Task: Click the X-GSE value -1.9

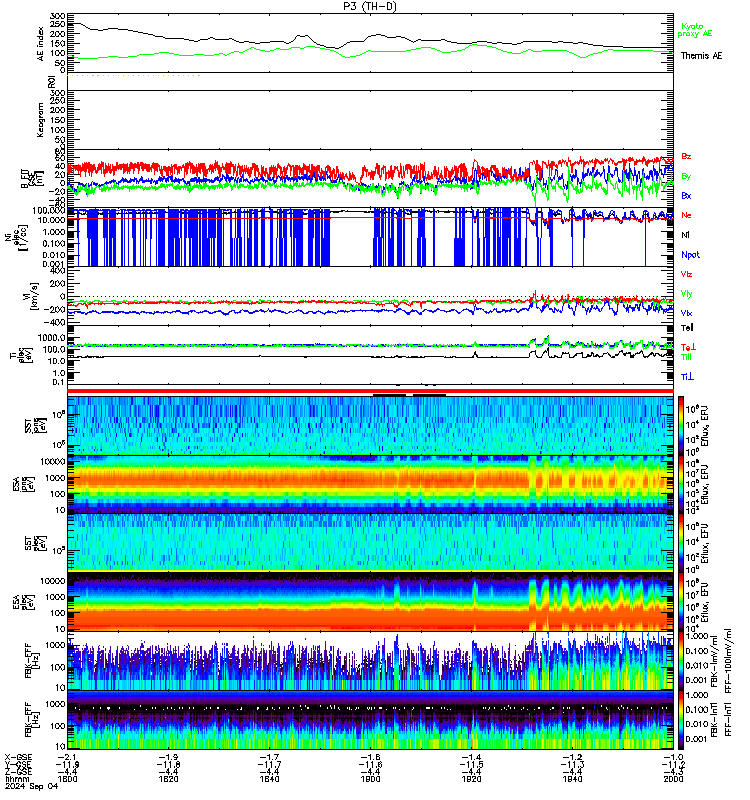Action: 168,757
